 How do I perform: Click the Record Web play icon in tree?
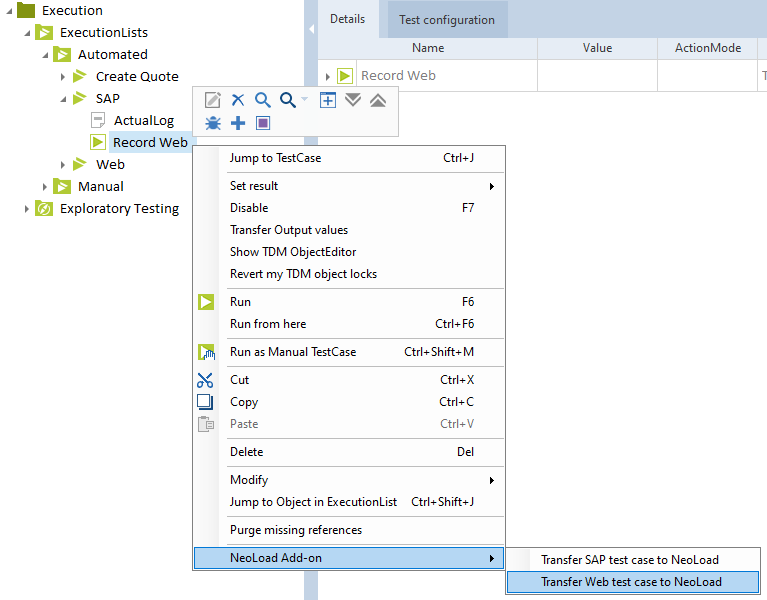point(98,142)
